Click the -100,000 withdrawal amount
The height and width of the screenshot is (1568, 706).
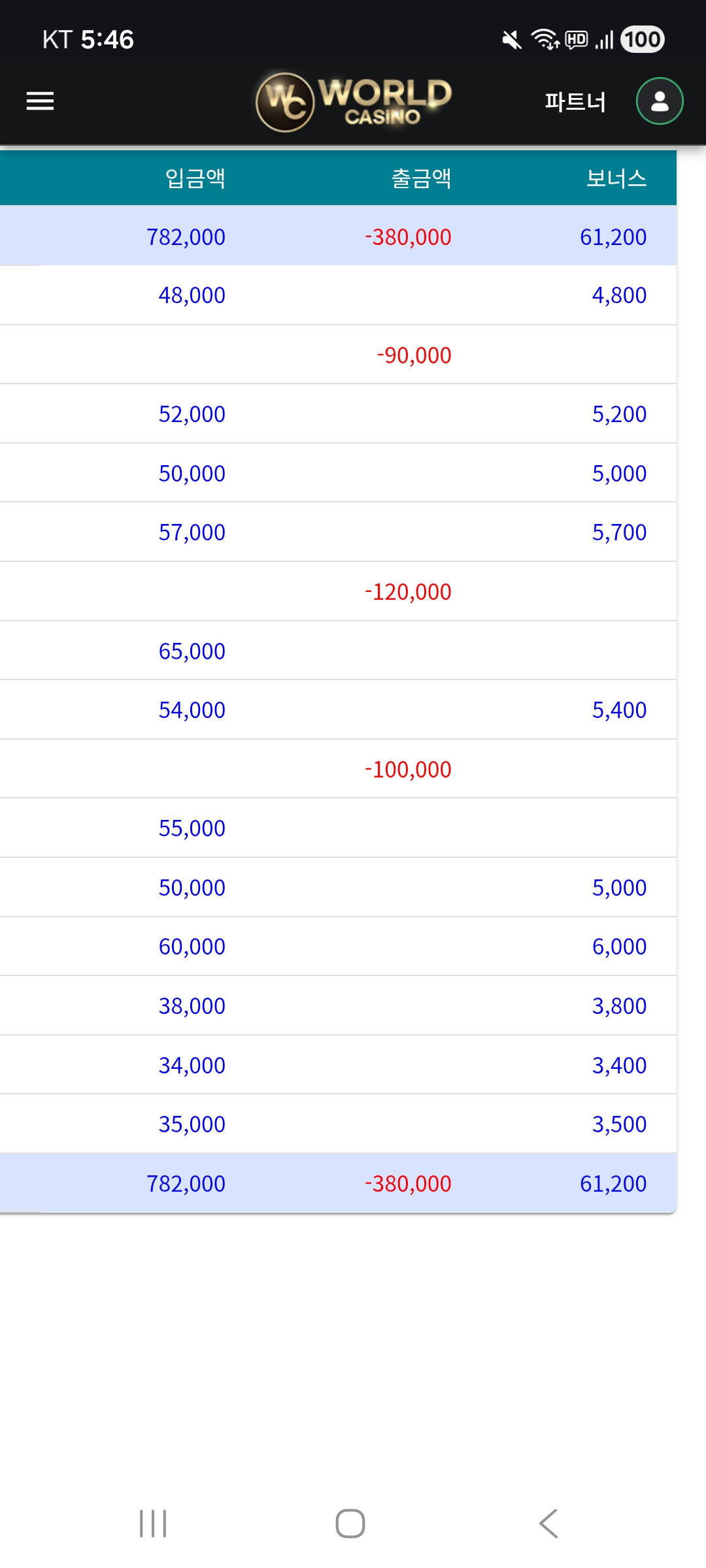pos(408,770)
